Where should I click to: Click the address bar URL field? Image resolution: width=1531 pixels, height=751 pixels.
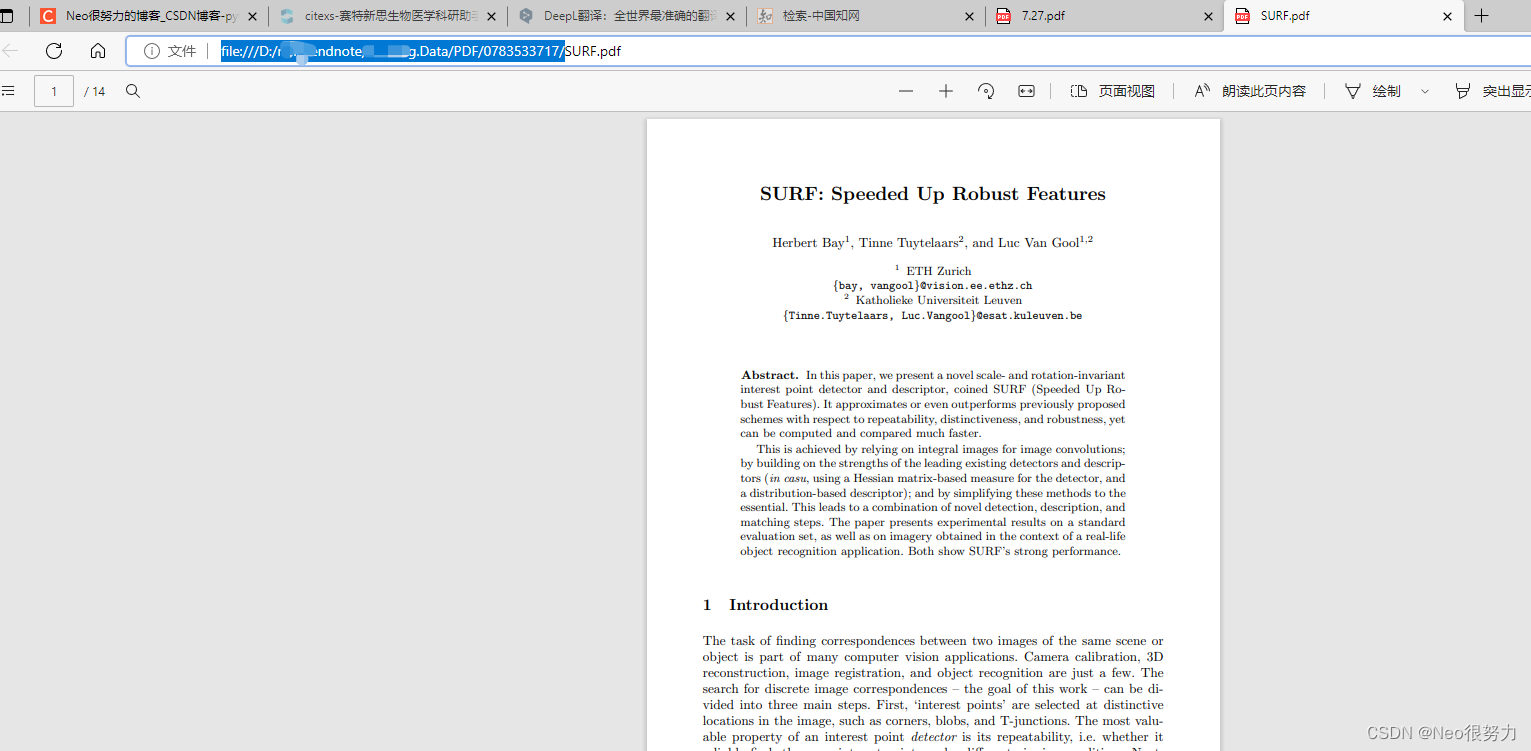click(826, 51)
